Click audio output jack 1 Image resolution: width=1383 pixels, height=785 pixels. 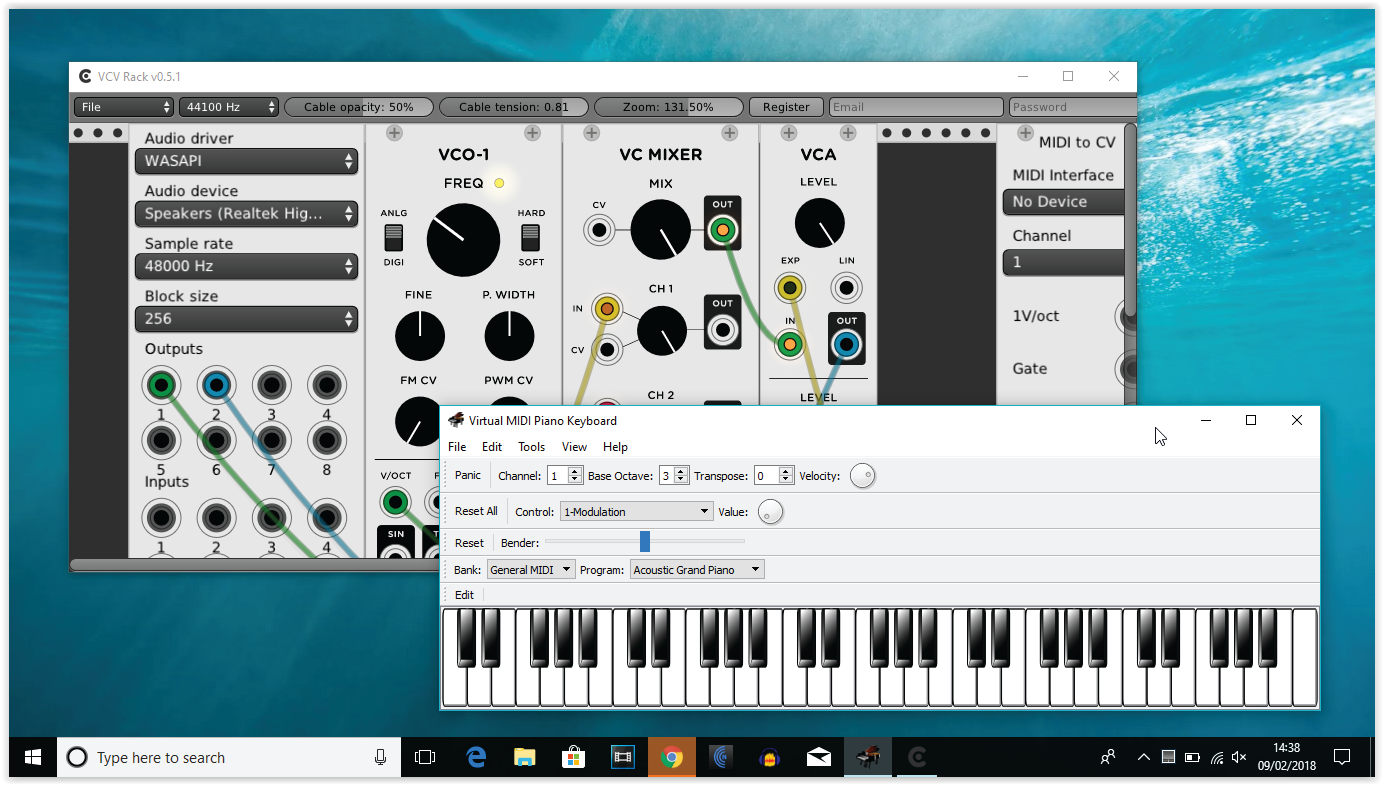pos(160,385)
